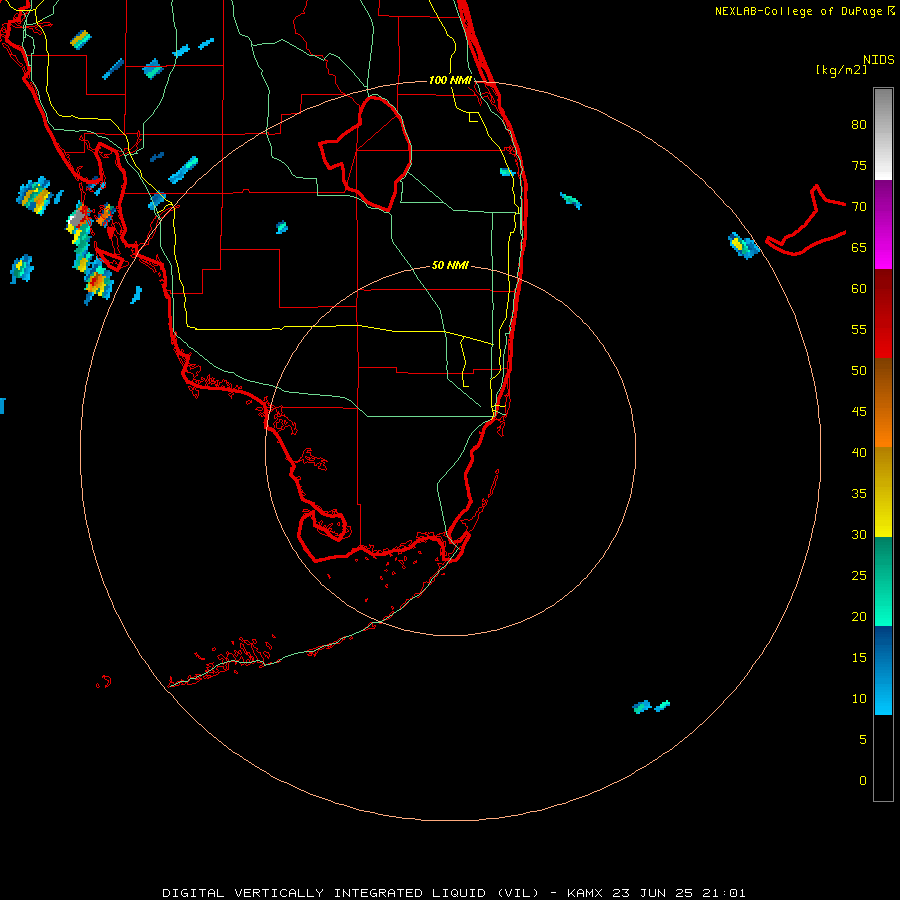The height and width of the screenshot is (900, 900).
Task: Click the blue segment of the color bar
Action: click(883, 670)
